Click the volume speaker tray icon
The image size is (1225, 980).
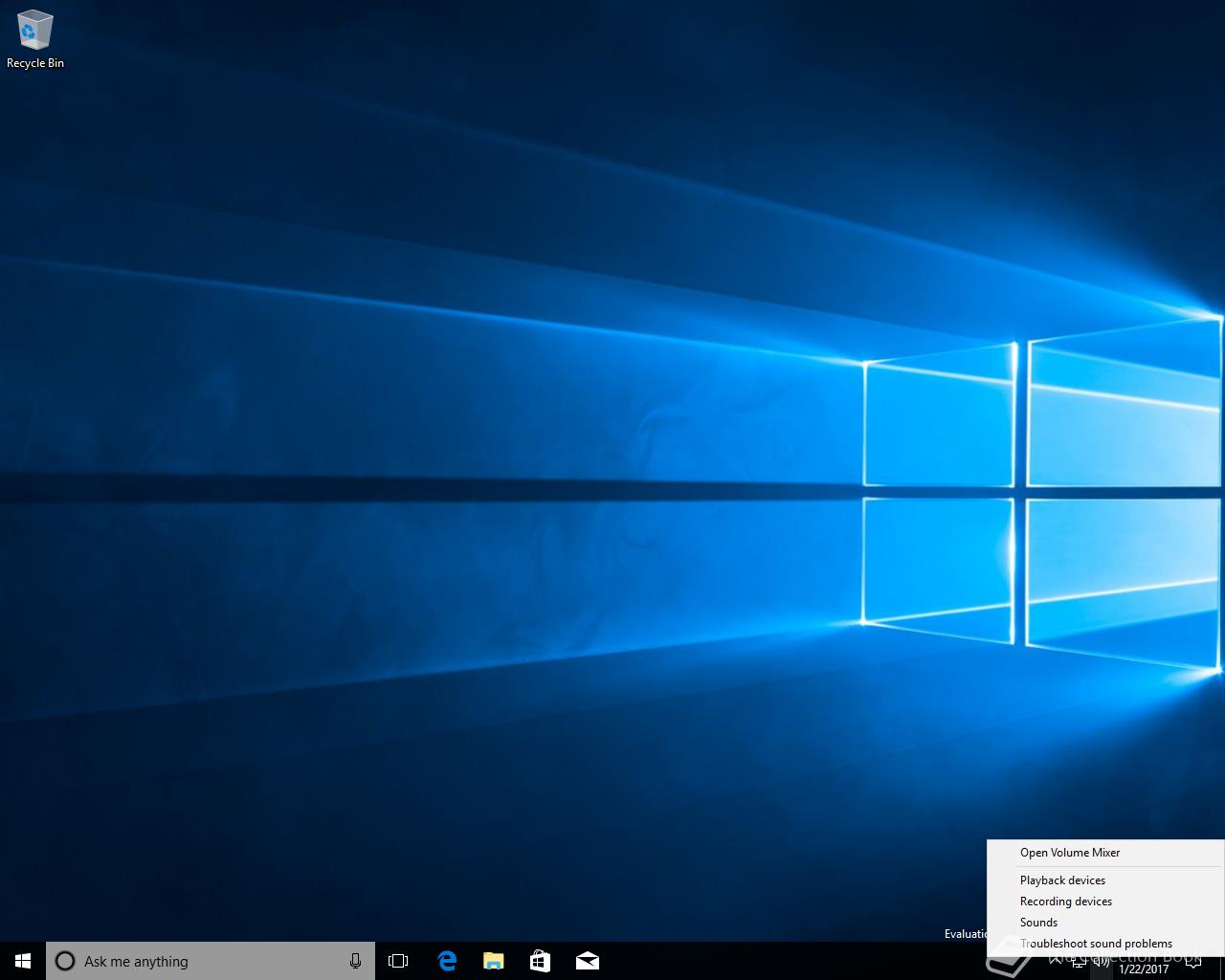(1102, 962)
